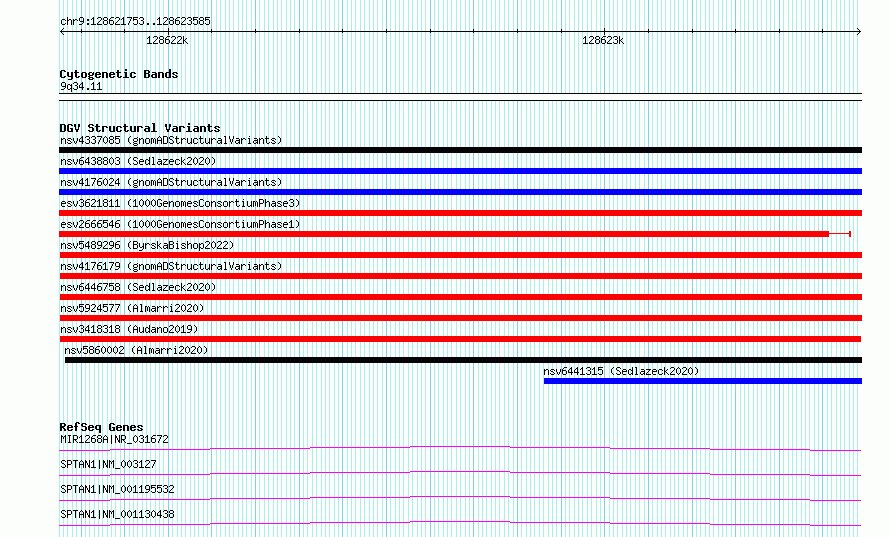
Task: Click the DGV Structural Variants track title
Action: [x=140, y=128]
